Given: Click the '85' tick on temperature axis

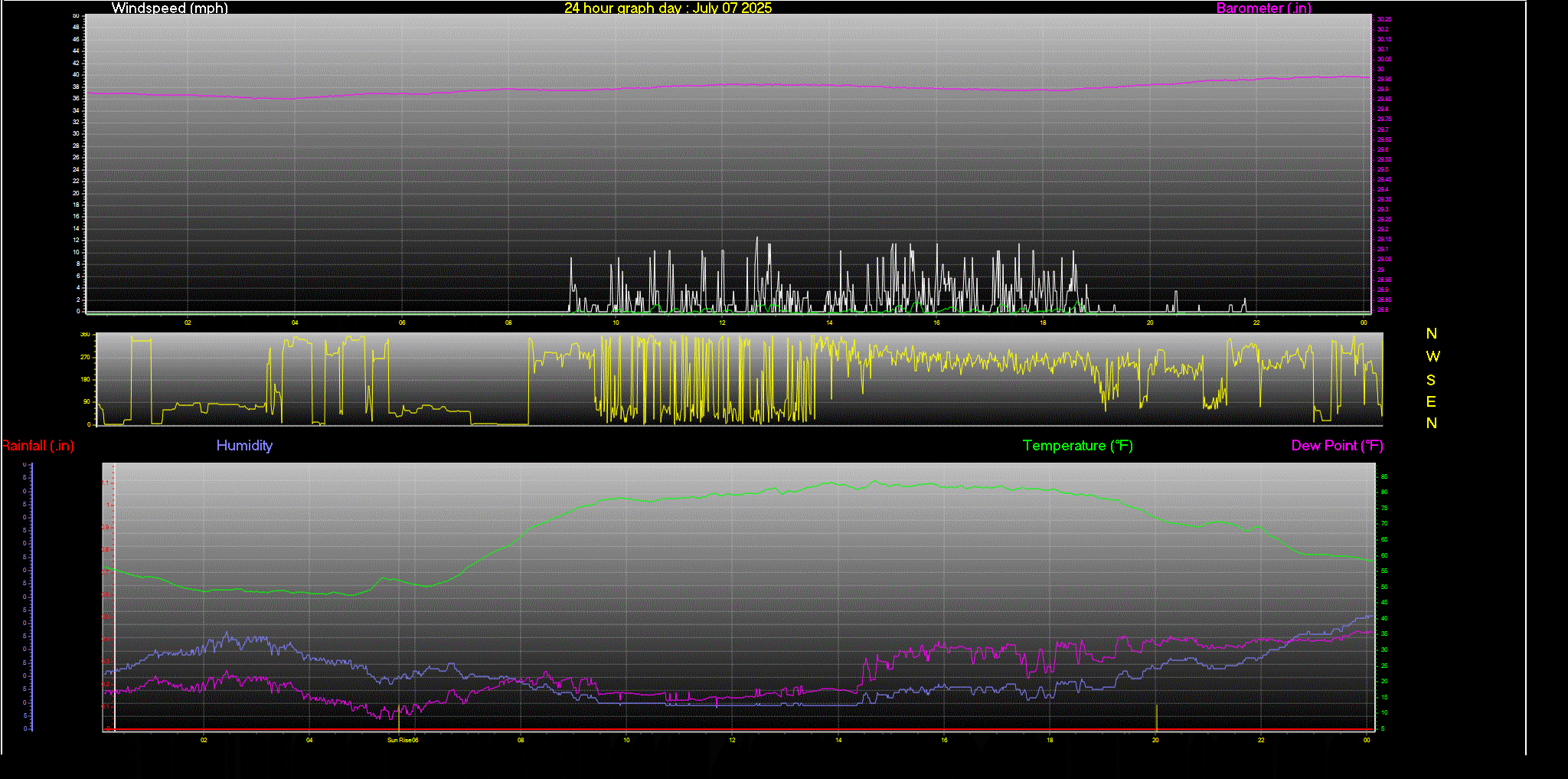Looking at the screenshot, I should click(x=1383, y=476).
